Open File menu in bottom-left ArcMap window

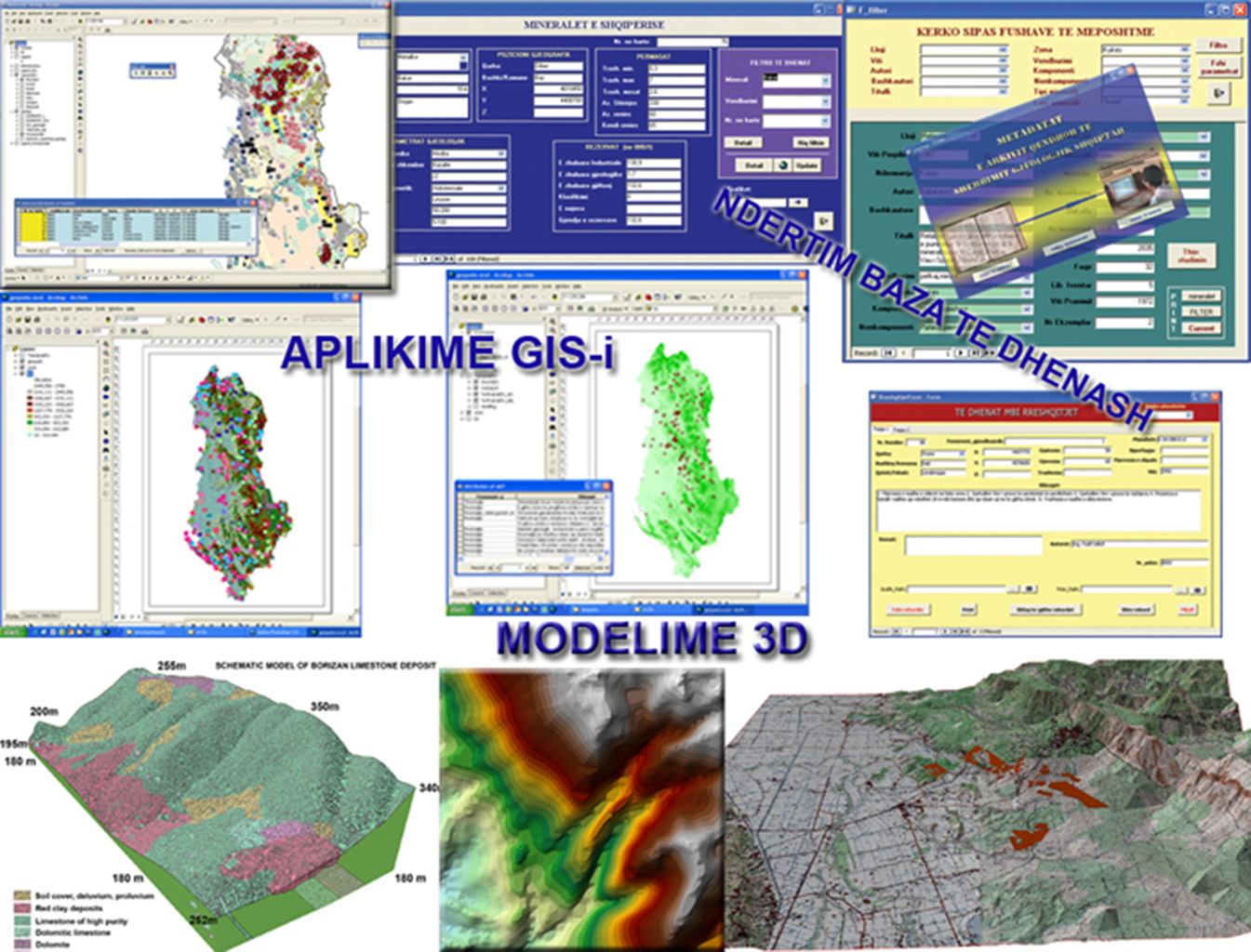point(8,309)
